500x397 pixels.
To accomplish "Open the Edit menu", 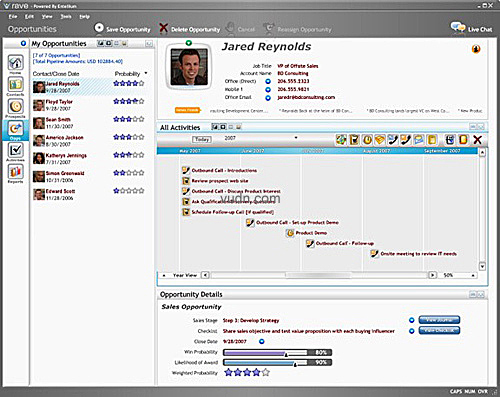I will pyautogui.click(x=29, y=16).
